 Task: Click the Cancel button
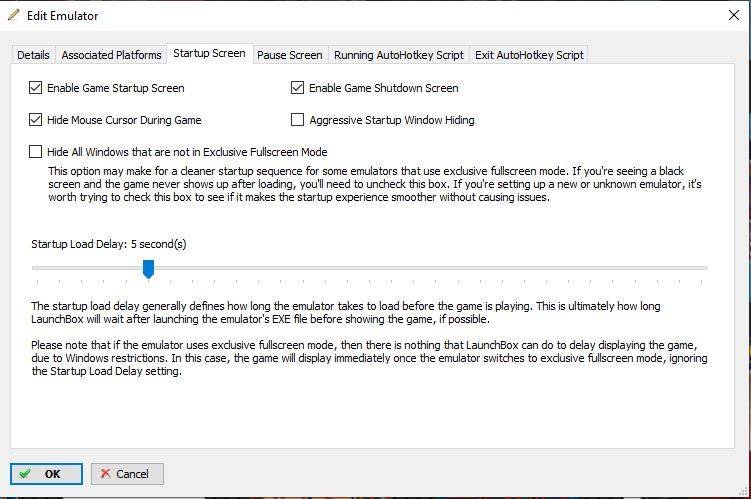click(x=127, y=474)
